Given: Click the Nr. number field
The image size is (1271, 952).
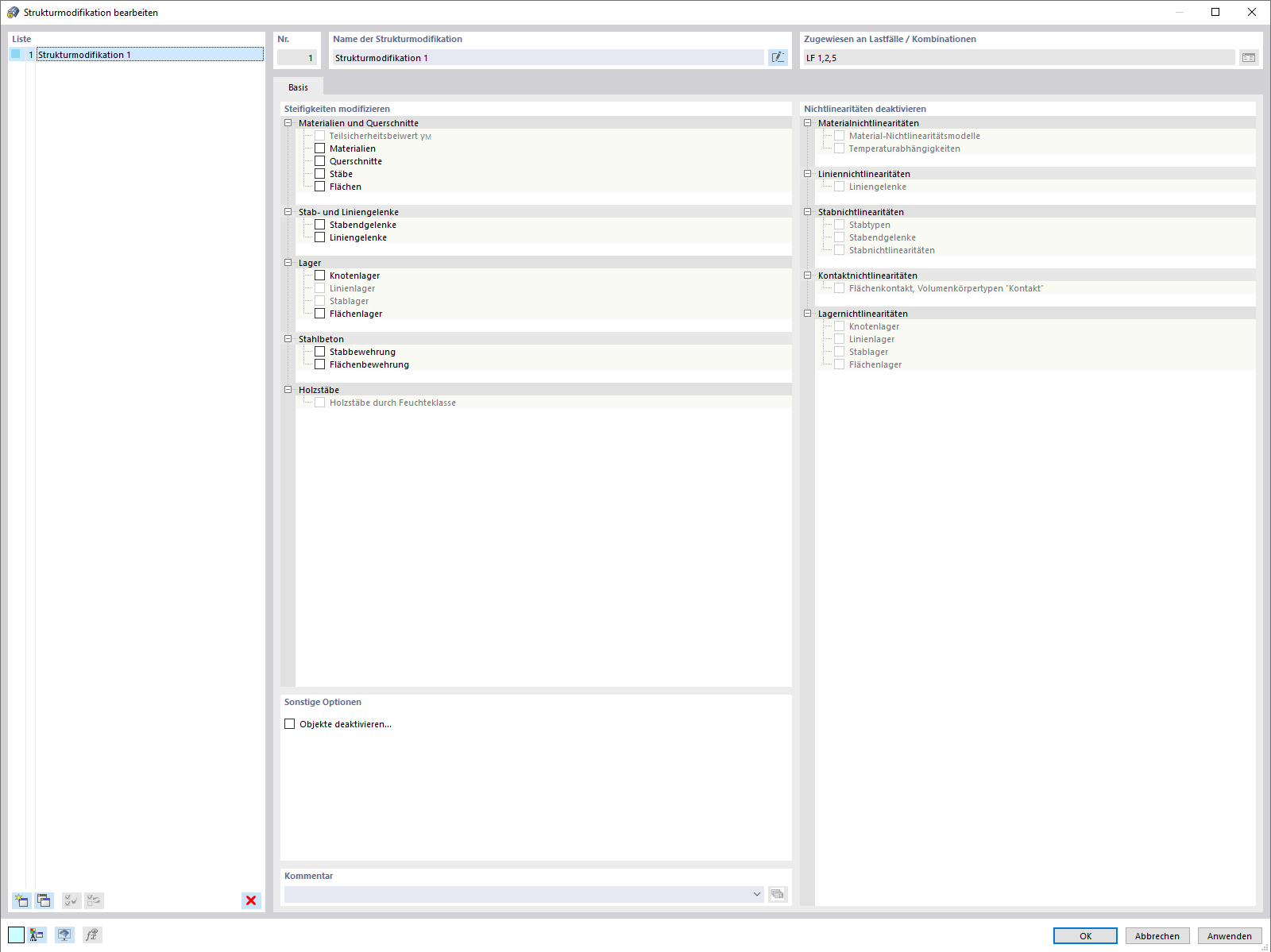Looking at the screenshot, I should pos(297,57).
